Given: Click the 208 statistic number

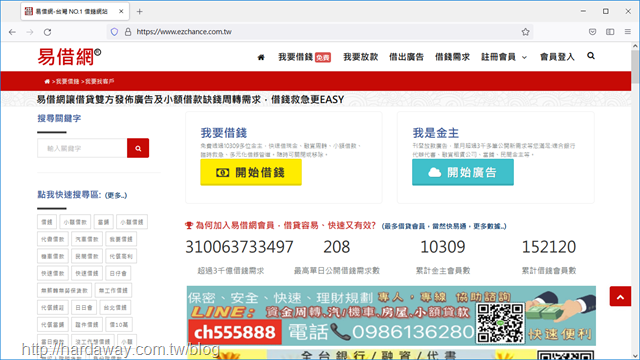Looking at the screenshot, I should [x=337, y=247].
